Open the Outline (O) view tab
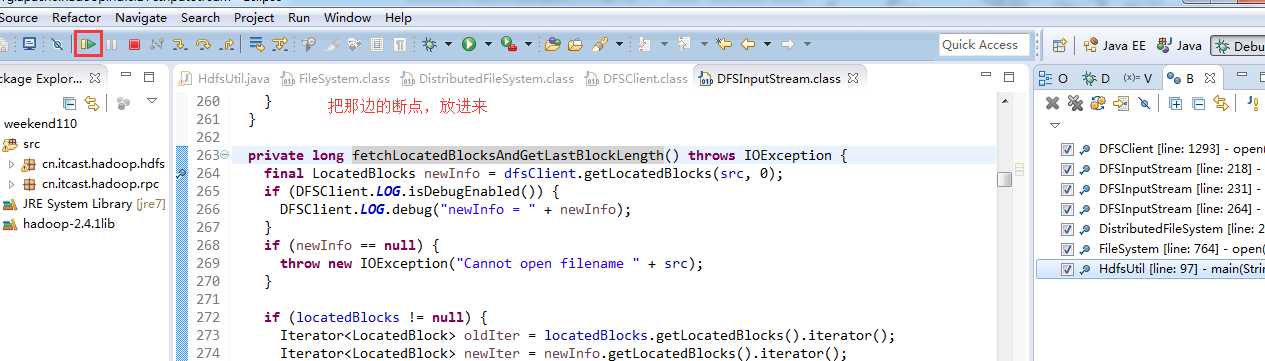 (x=1054, y=78)
